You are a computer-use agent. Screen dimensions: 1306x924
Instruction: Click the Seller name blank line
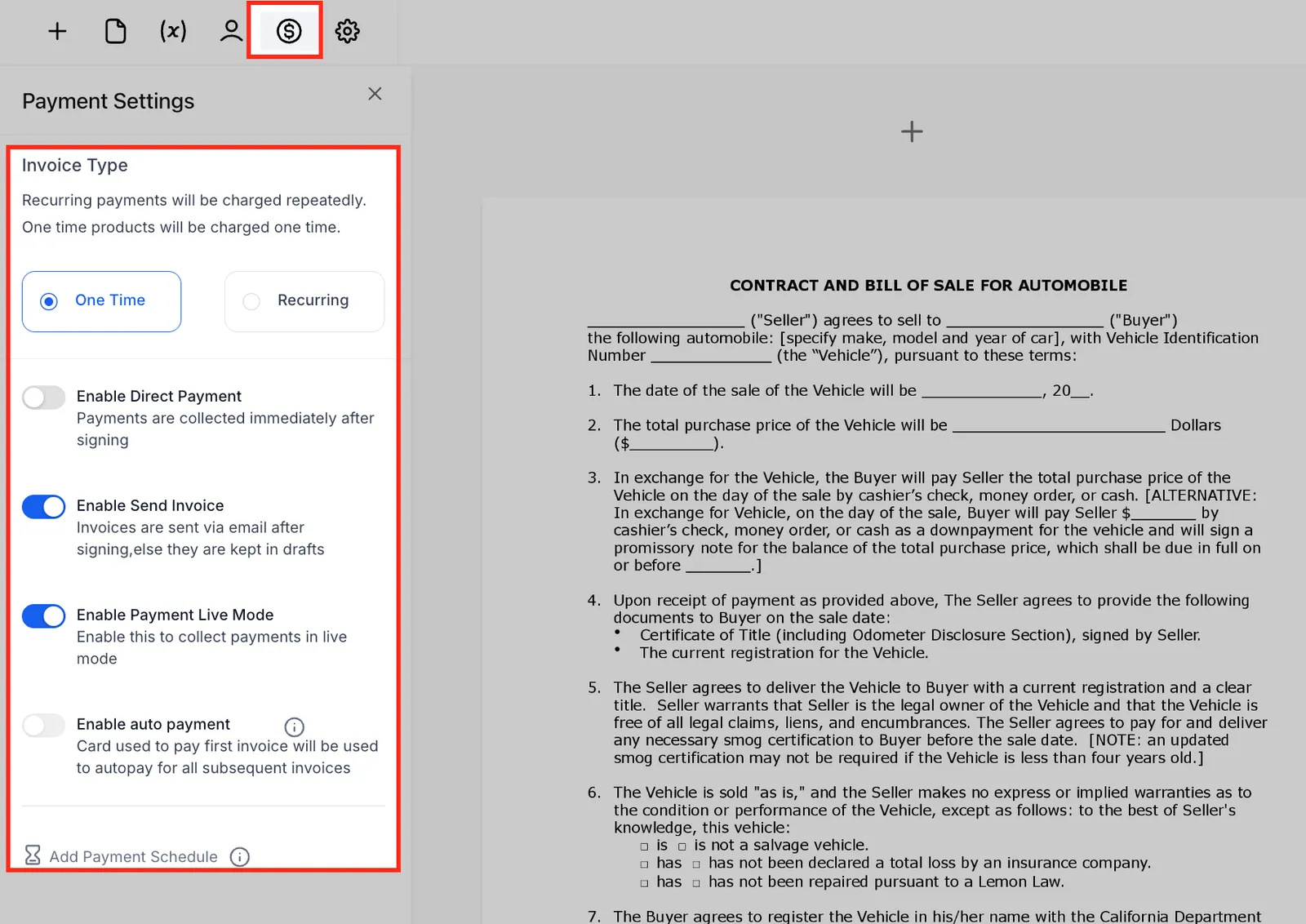click(666, 320)
